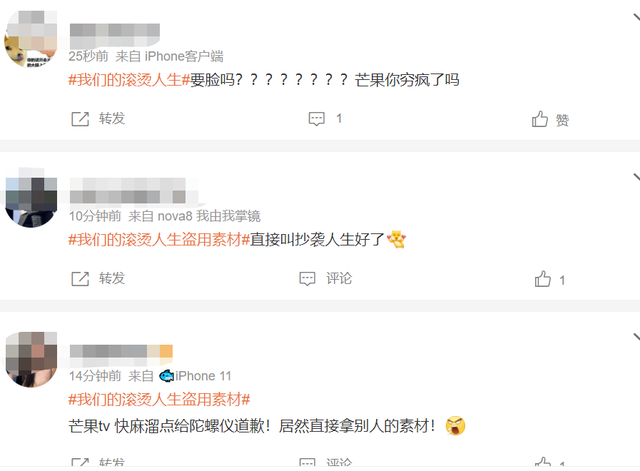Expand the first post's chevron options menu
Screen dimensions: 640x471
coord(636,18)
